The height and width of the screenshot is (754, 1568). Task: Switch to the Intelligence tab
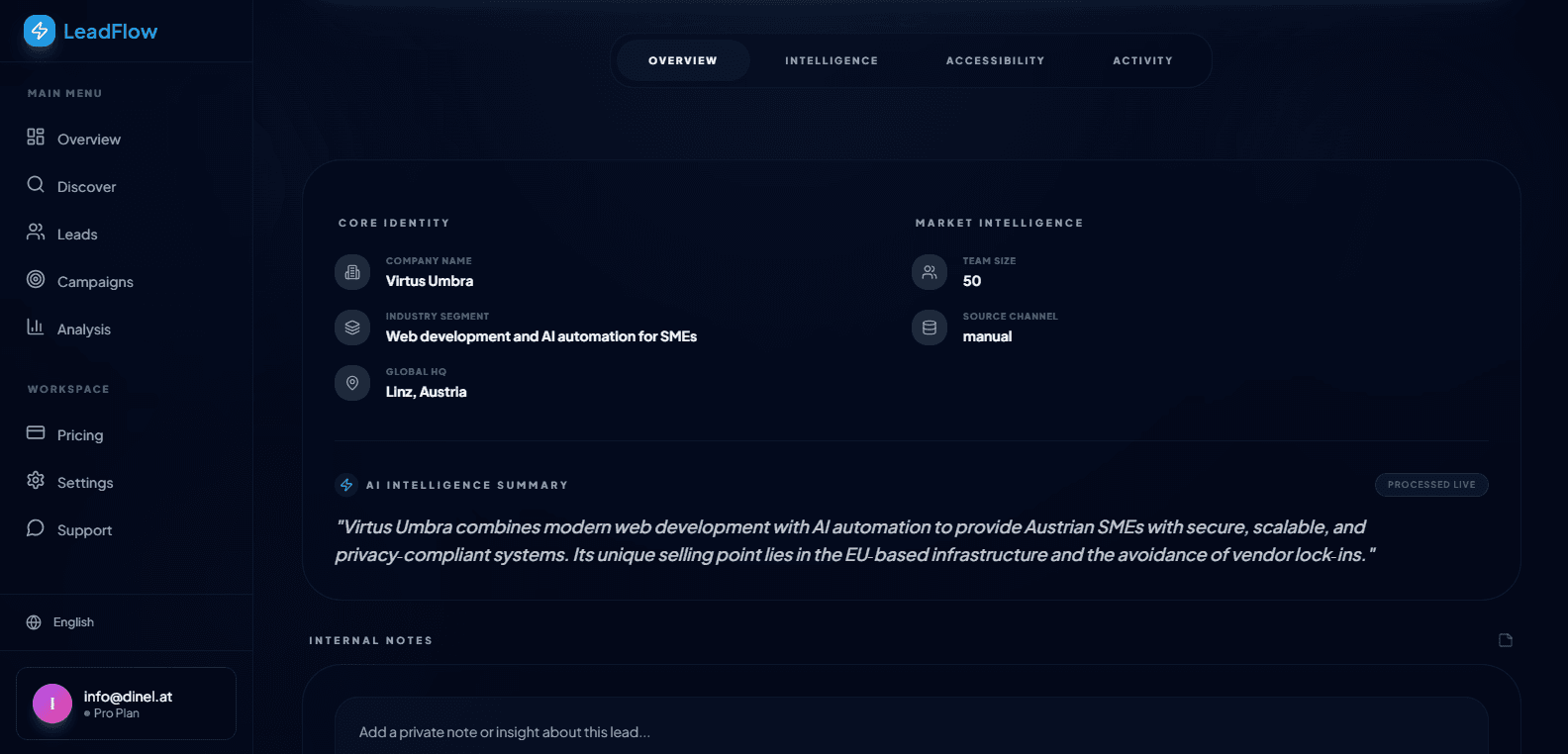pos(832,60)
